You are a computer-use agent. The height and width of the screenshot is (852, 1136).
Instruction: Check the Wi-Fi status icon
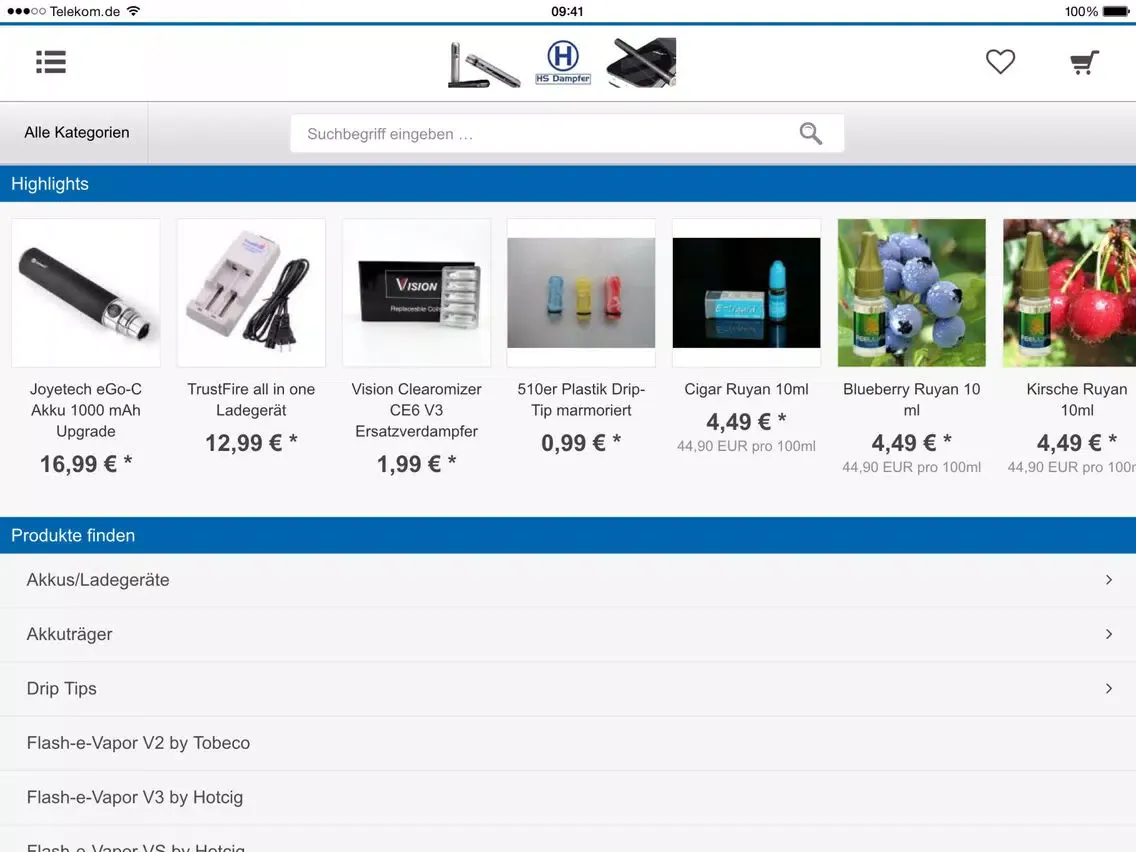point(133,11)
